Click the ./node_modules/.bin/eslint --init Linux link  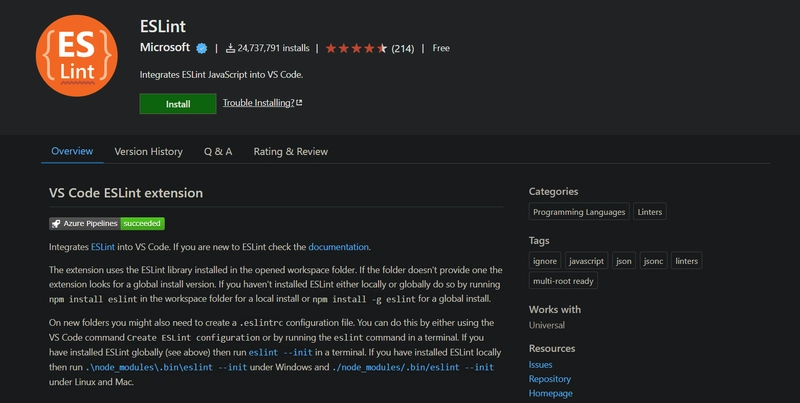click(x=413, y=367)
